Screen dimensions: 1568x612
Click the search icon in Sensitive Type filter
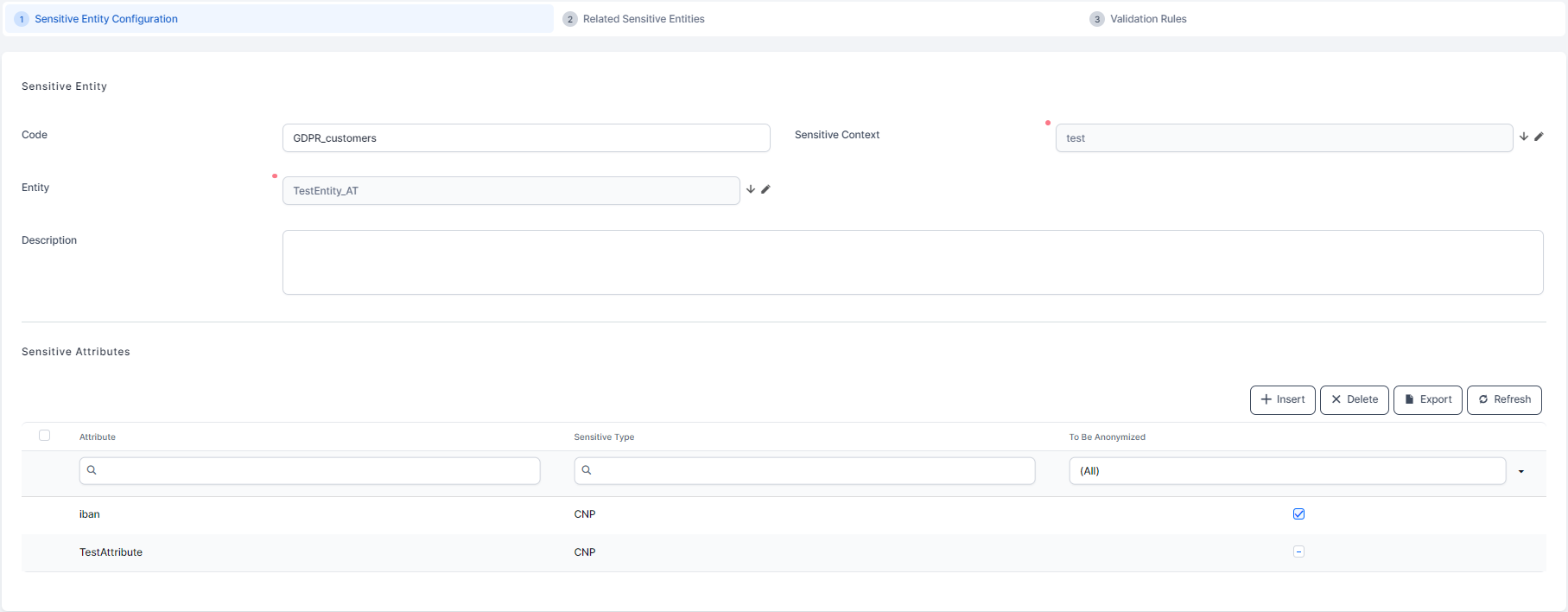pos(587,470)
